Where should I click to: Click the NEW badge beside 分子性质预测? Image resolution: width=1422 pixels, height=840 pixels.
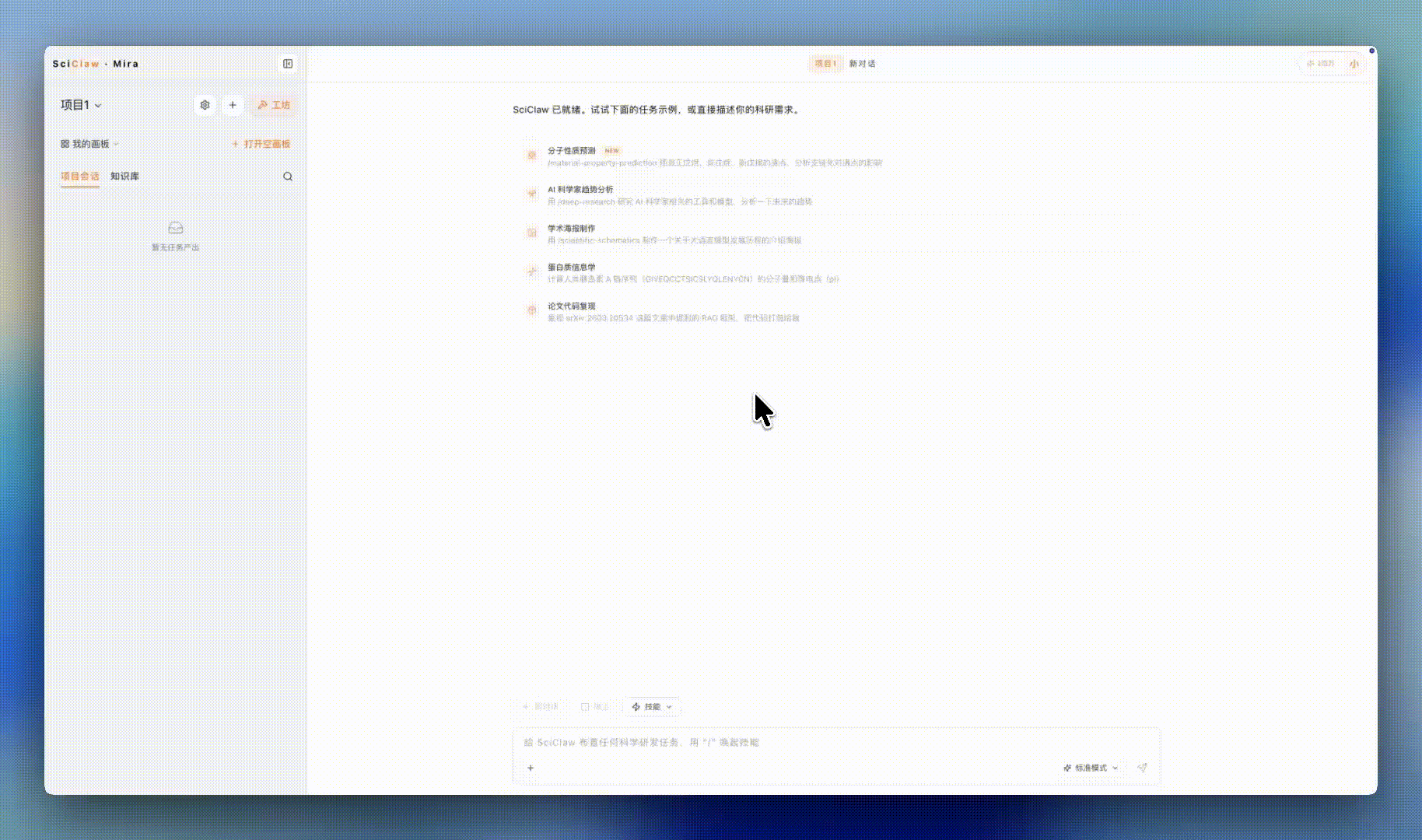point(612,151)
